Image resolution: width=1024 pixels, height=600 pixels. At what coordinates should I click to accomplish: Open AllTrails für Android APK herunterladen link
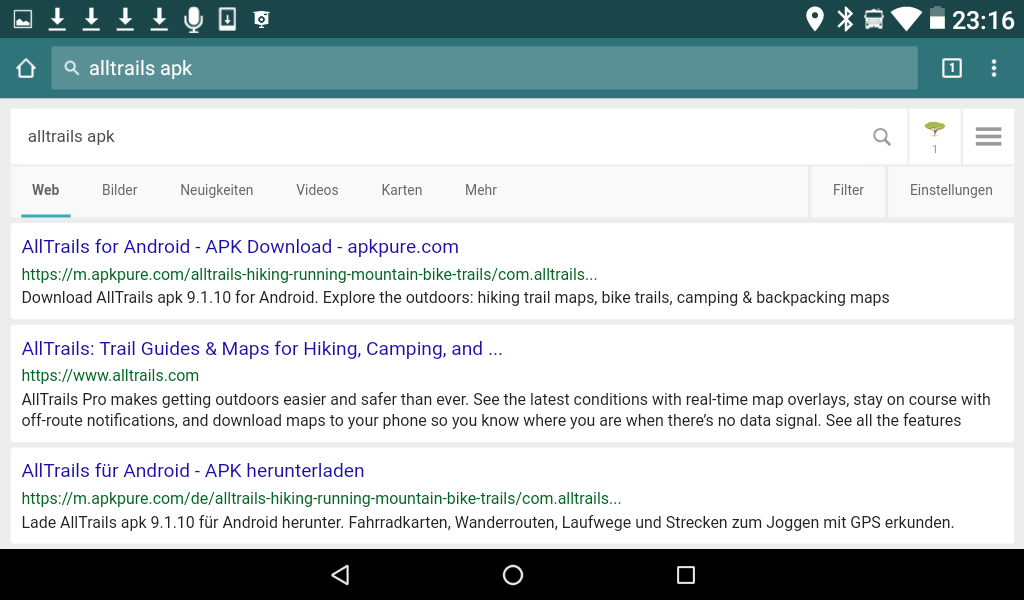point(193,471)
